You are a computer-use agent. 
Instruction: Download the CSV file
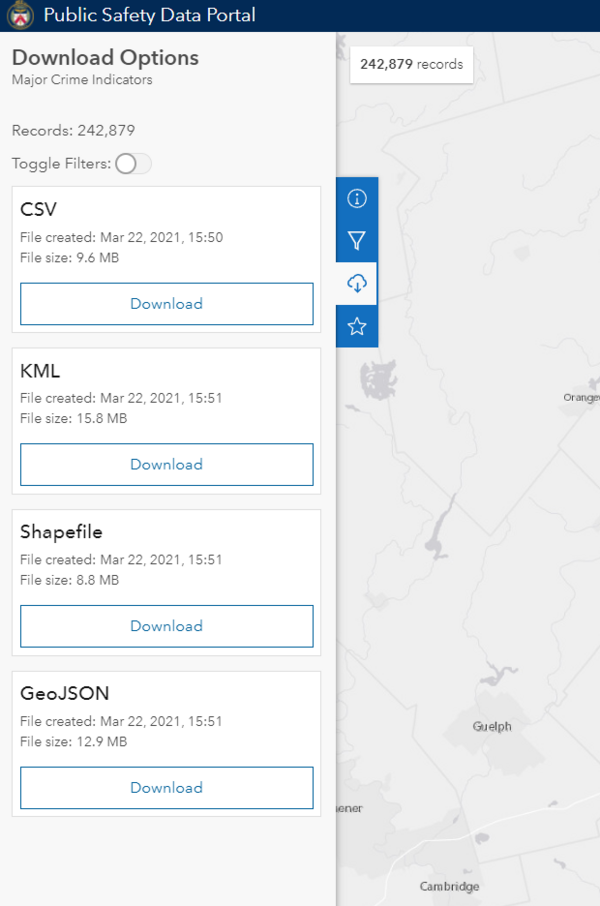click(166, 304)
